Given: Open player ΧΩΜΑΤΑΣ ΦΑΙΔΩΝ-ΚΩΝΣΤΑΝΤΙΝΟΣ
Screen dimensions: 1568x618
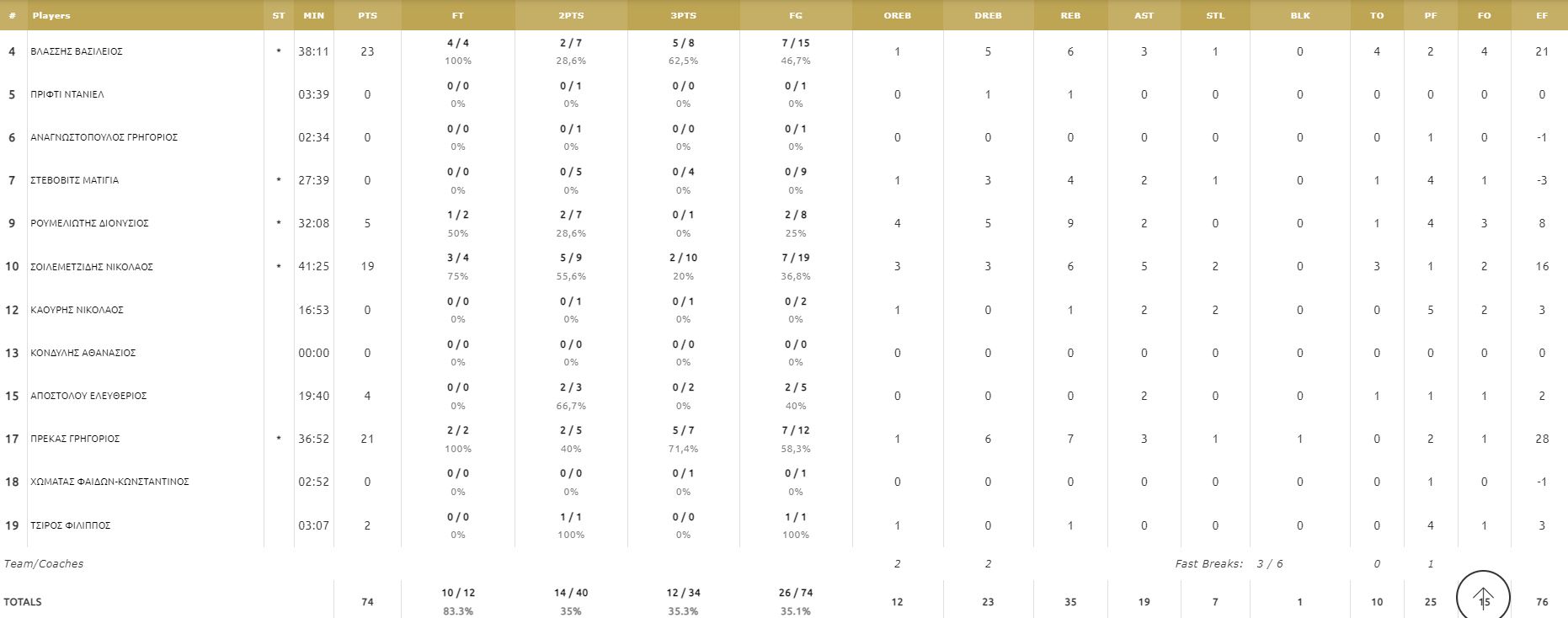Looking at the screenshot, I should (109, 482).
